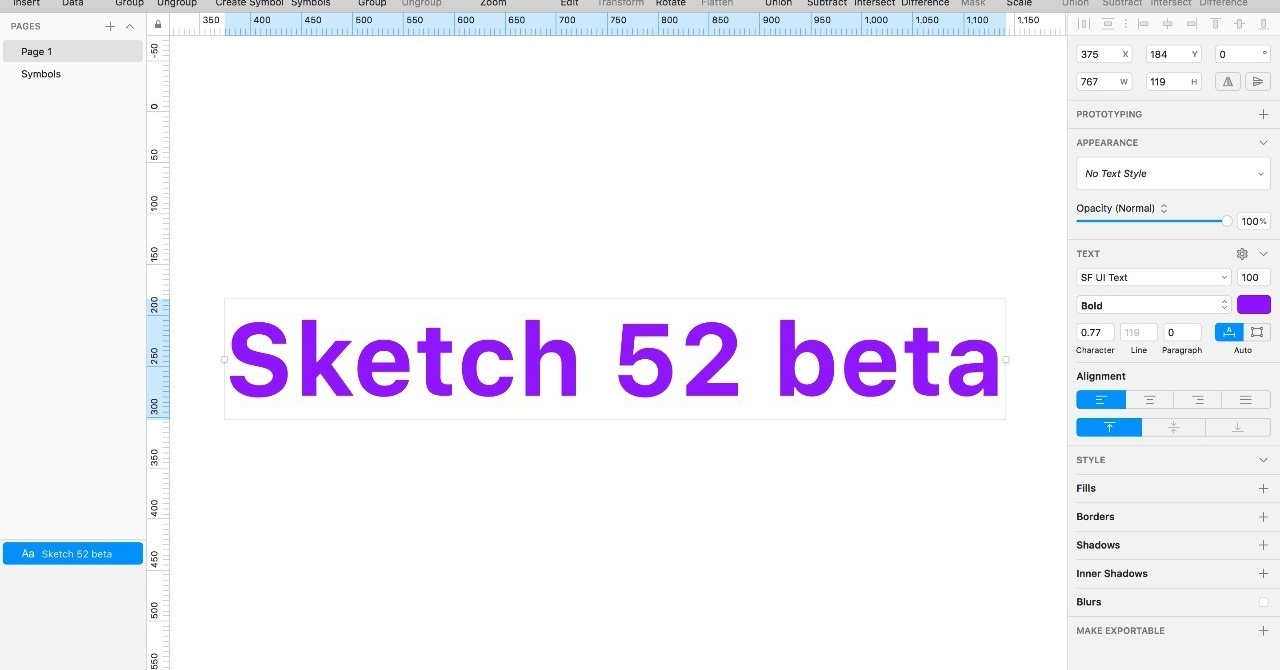The image size is (1280, 670).
Task: Align layer to bottom edge
Action: click(1264, 24)
